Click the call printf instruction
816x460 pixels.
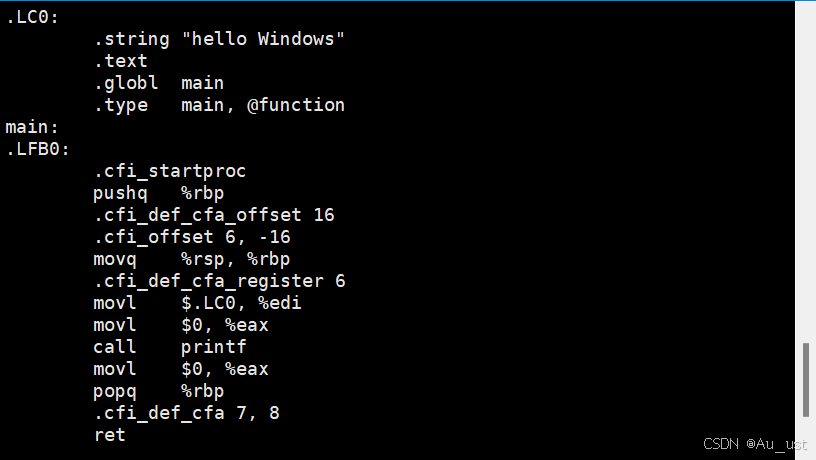(169, 347)
